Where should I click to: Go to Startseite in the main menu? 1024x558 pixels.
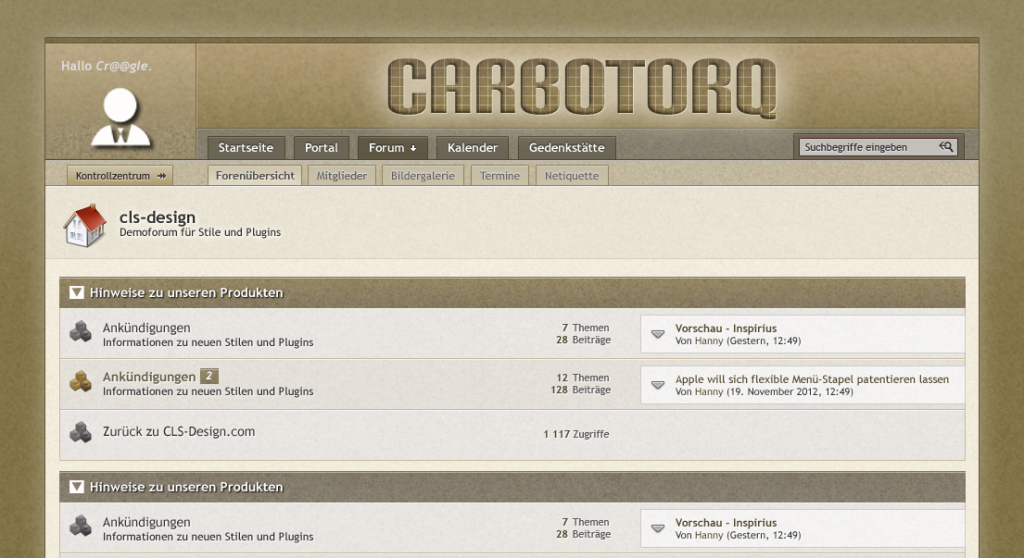(x=246, y=148)
